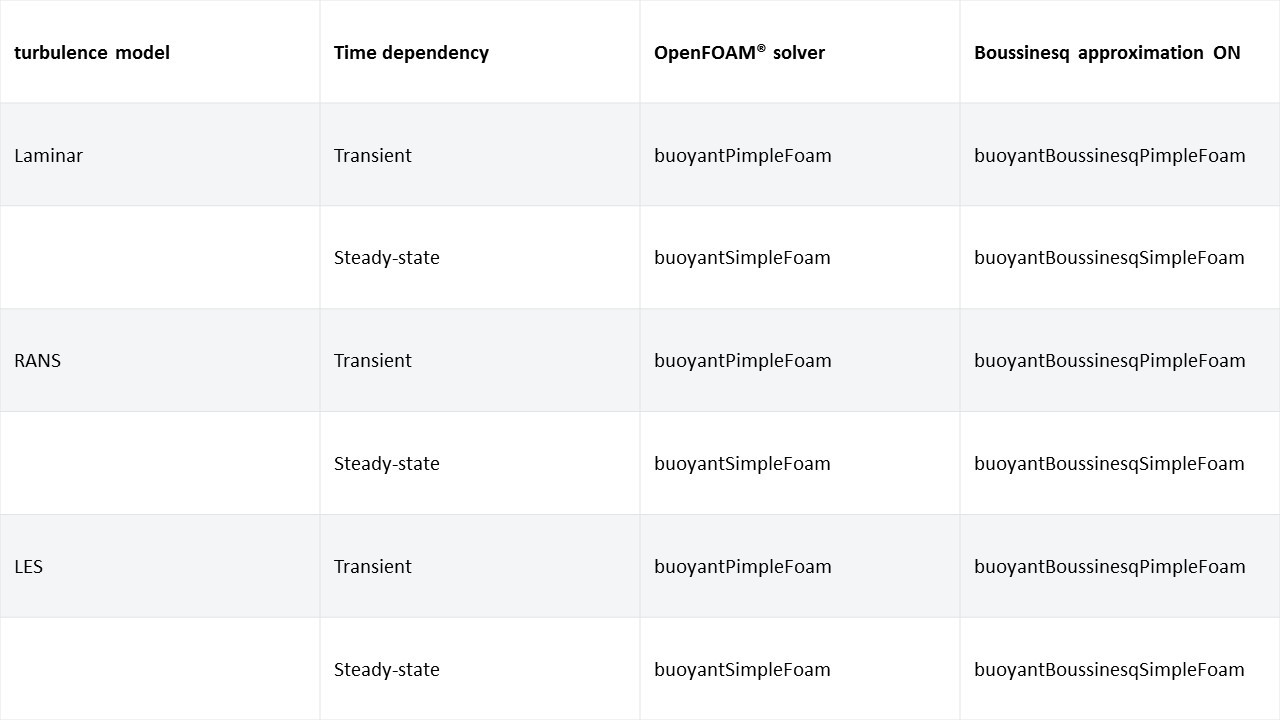This screenshot has height=720, width=1280.
Task: Click the "Laminar" turbulence model cell
Action: (48, 156)
